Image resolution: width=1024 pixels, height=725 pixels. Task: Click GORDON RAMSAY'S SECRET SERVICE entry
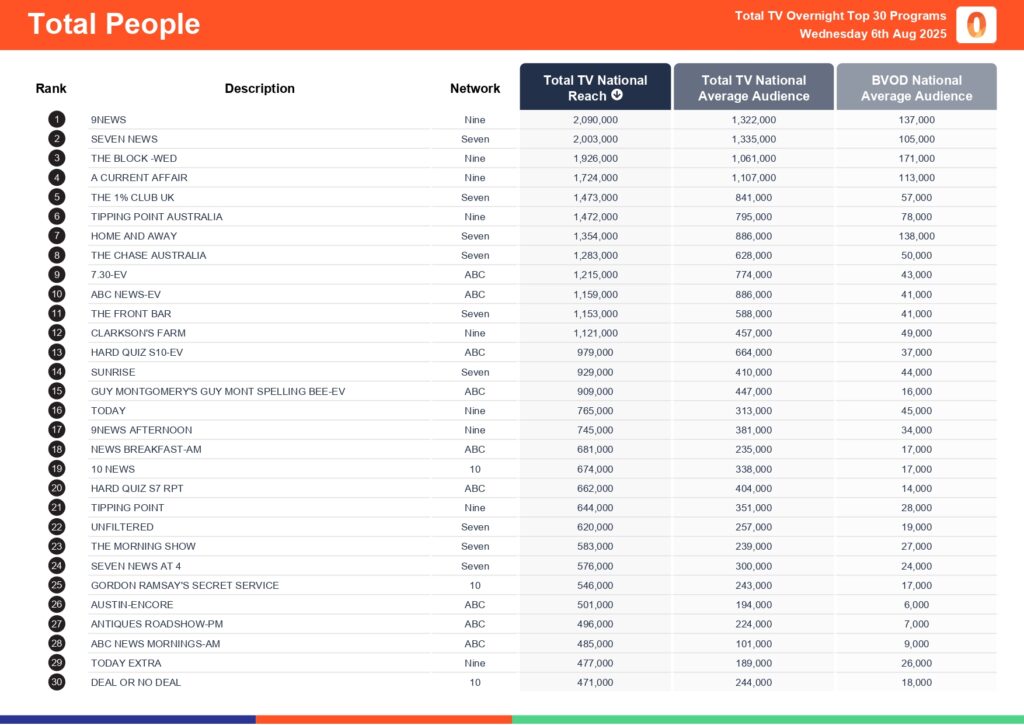point(184,586)
